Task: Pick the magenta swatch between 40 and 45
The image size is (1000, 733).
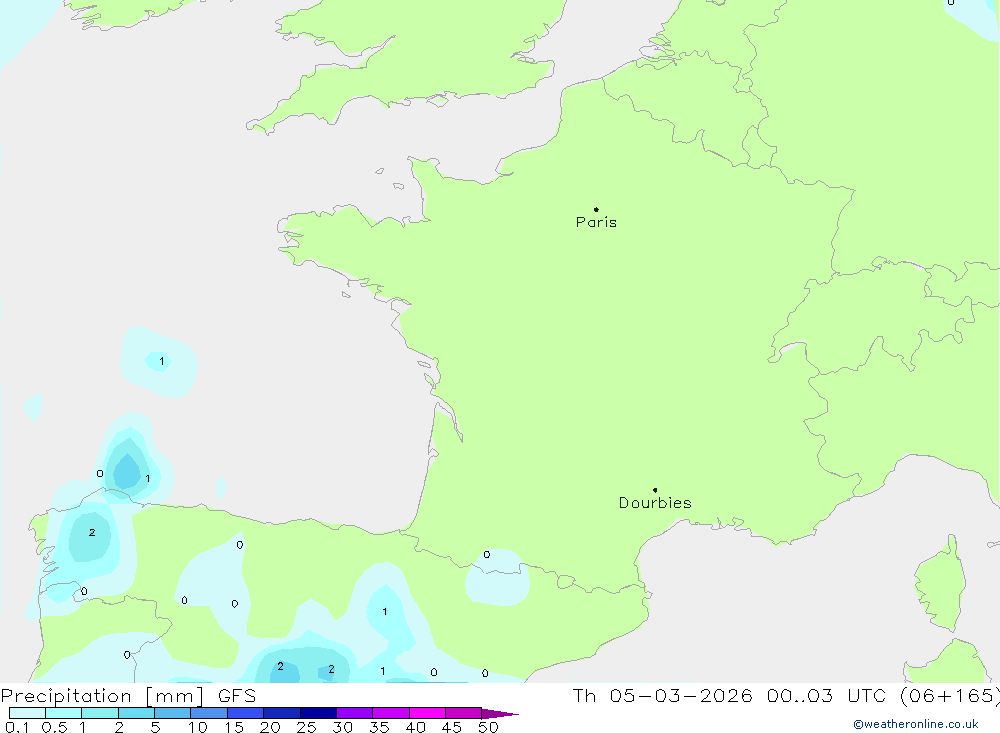Action: tap(427, 713)
